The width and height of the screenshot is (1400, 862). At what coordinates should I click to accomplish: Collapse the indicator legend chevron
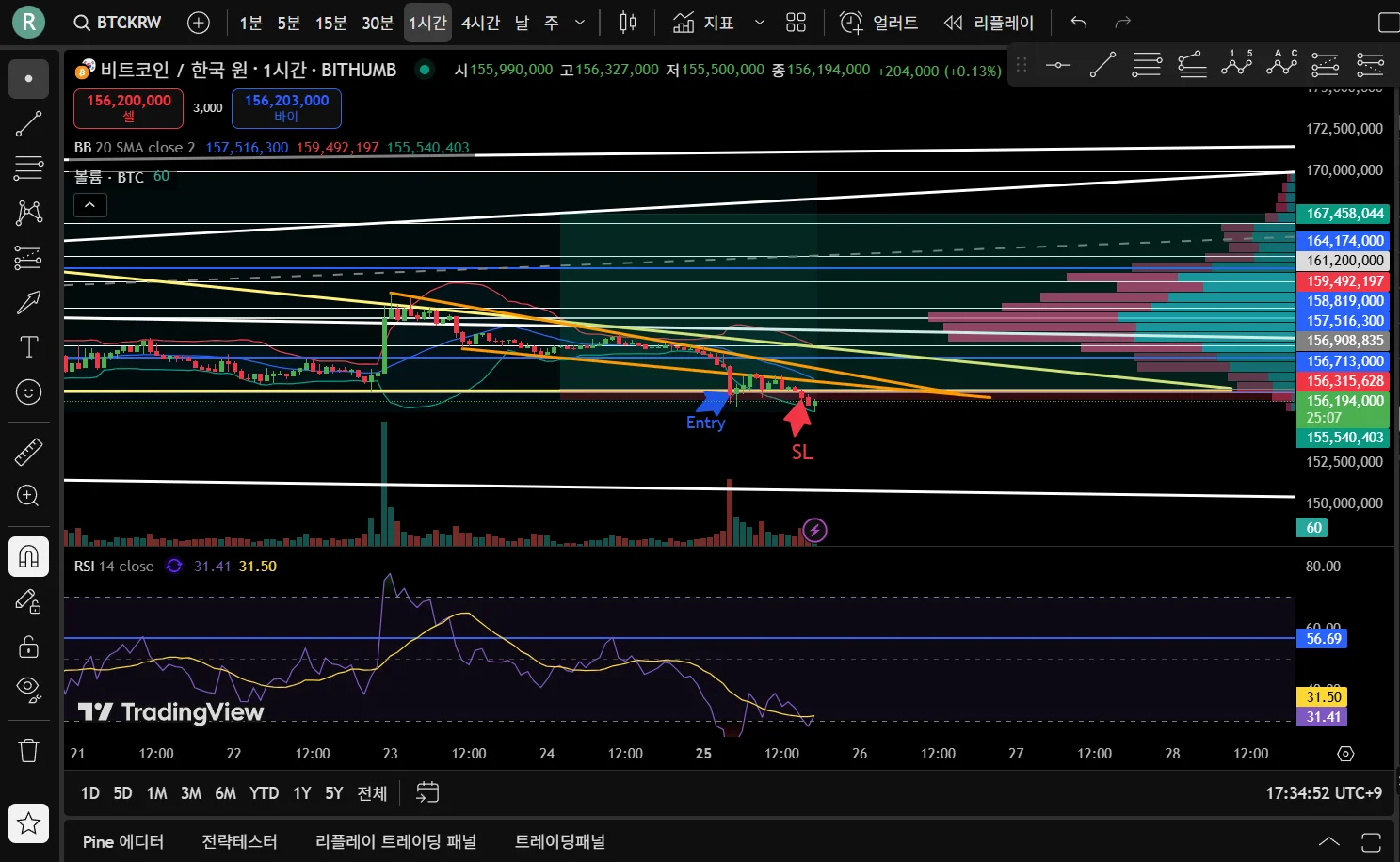coord(90,205)
